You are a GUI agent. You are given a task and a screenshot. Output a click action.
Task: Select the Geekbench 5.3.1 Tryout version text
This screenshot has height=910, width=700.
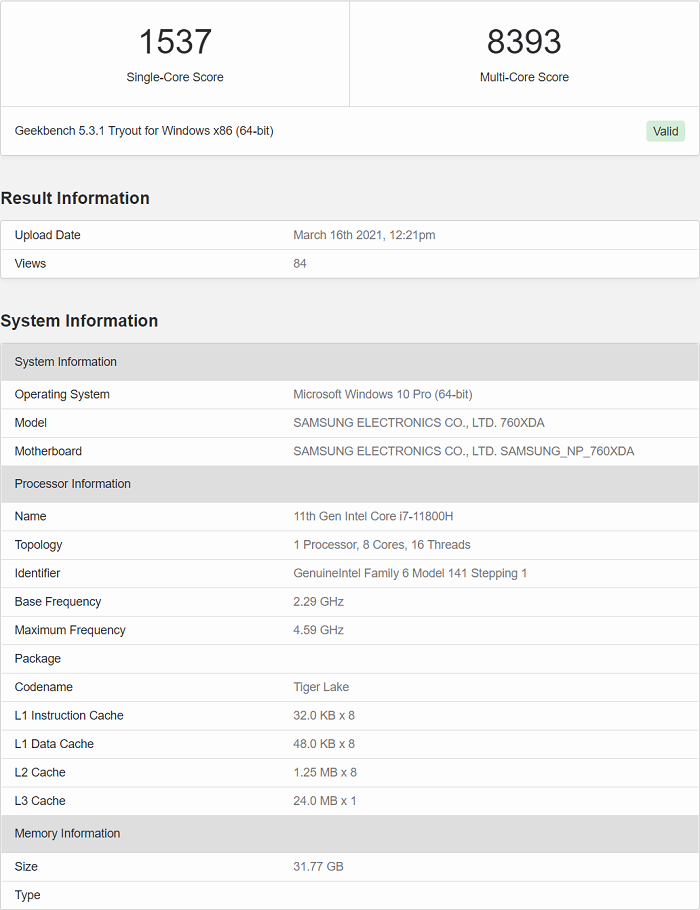[x=144, y=131]
